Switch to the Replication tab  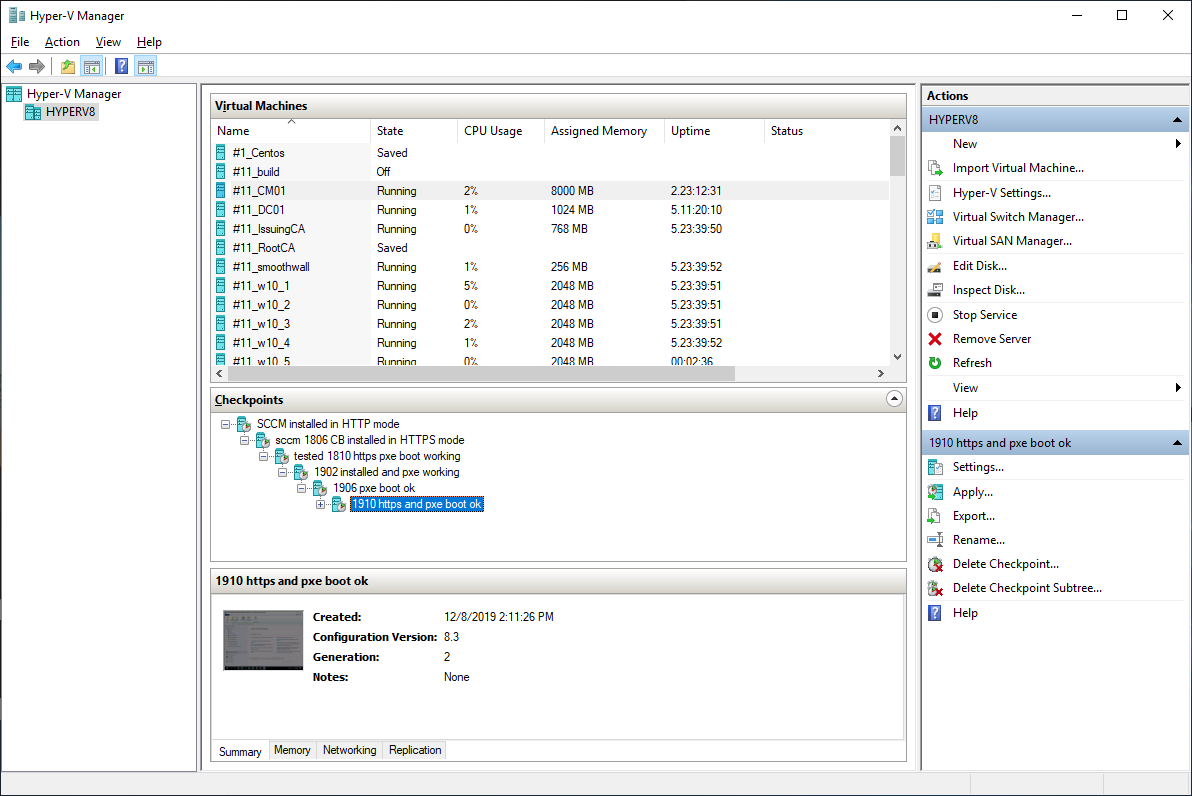[415, 750]
